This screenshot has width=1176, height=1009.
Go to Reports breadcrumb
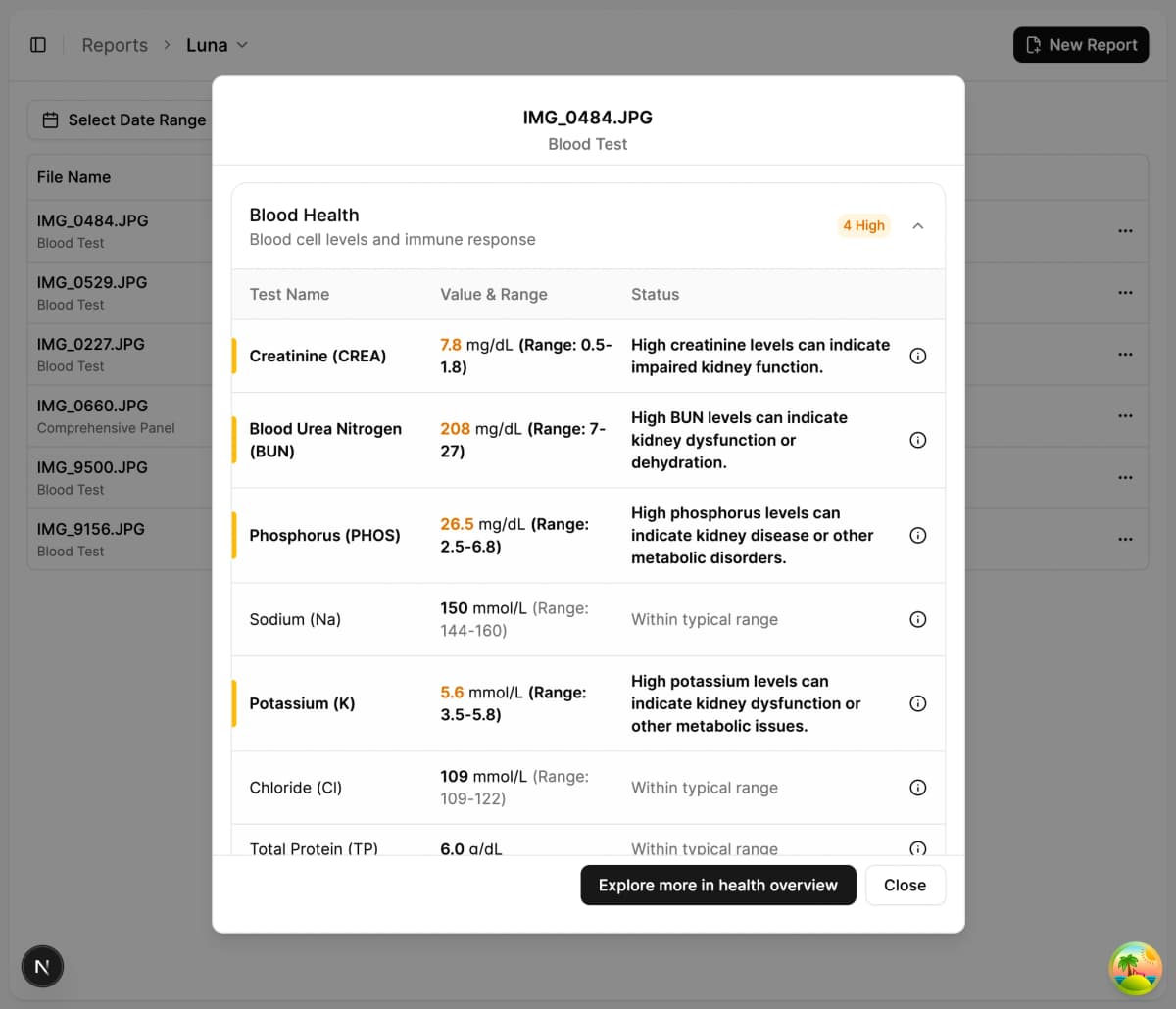point(115,45)
